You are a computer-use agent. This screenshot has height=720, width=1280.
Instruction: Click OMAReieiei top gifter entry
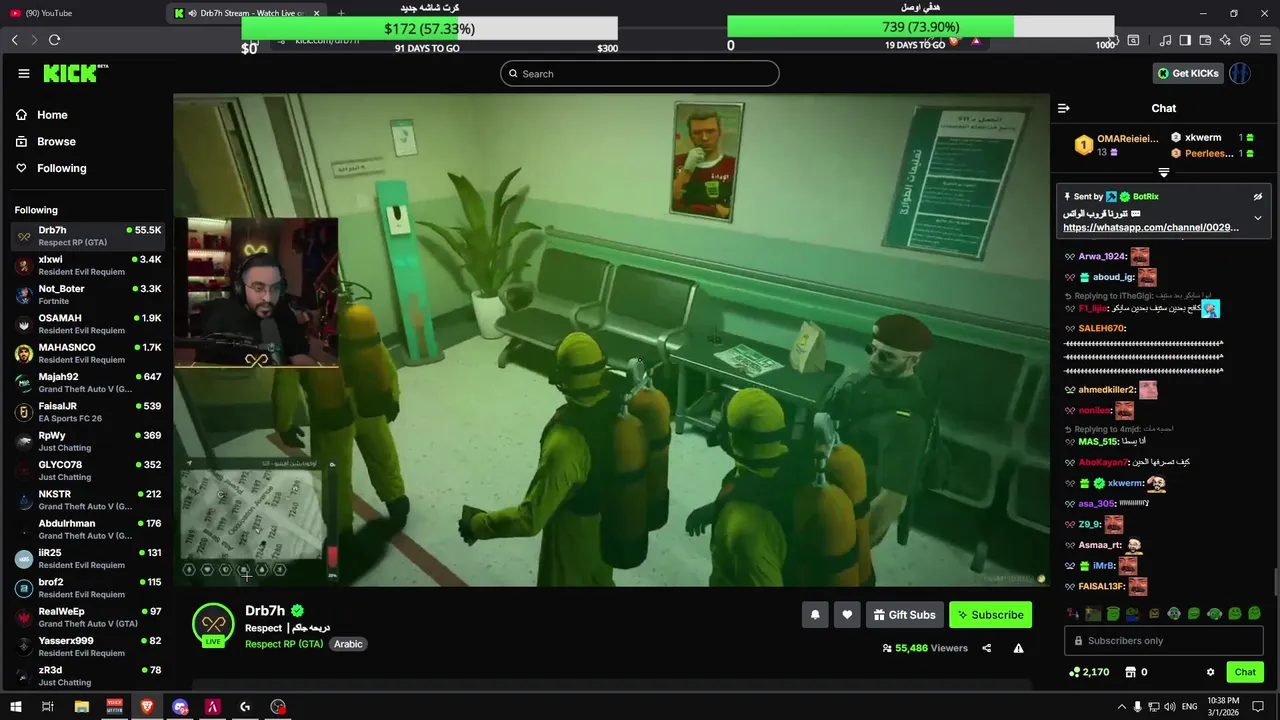tap(1116, 145)
